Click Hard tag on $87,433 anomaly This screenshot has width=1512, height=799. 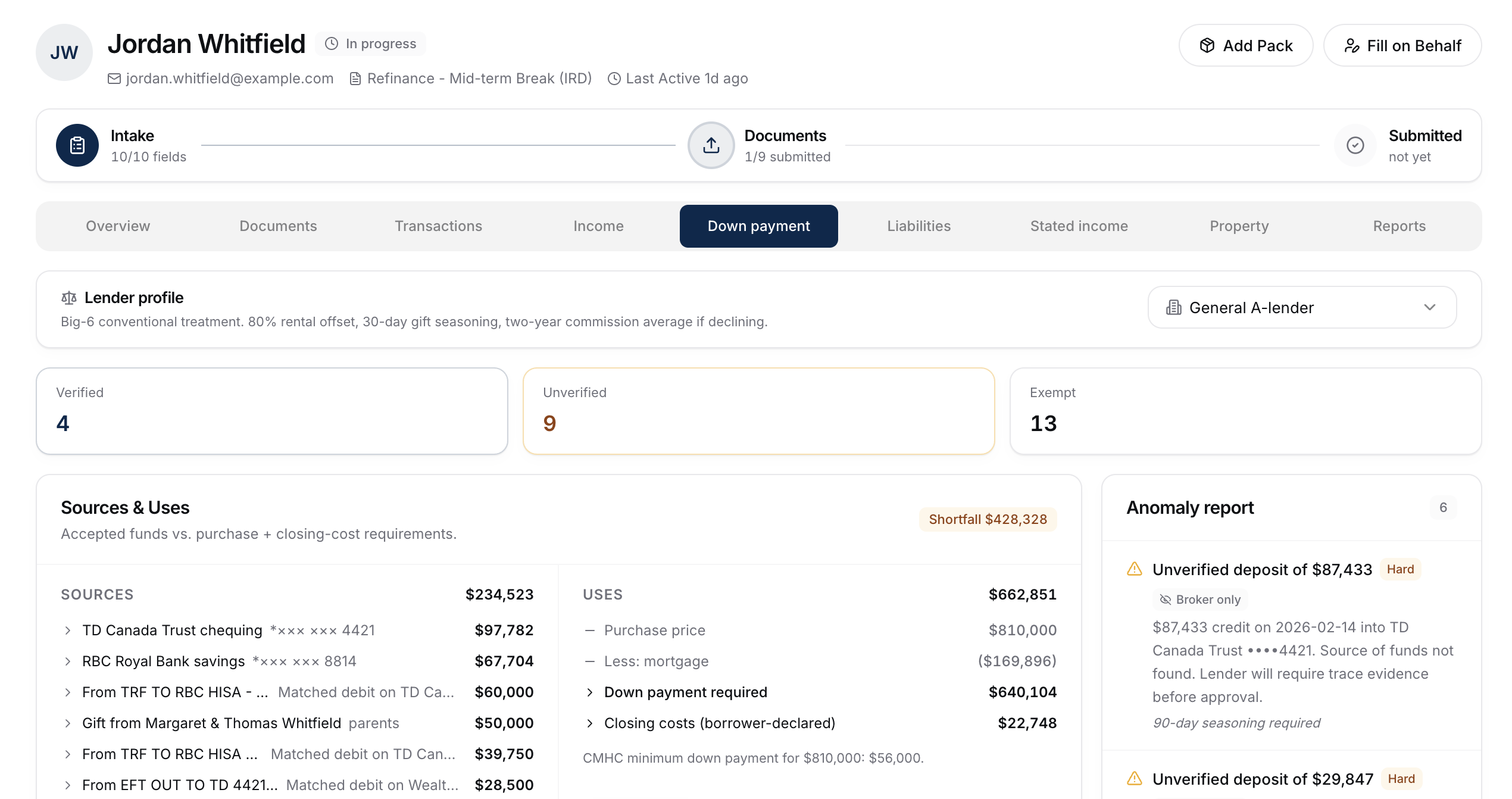click(x=1400, y=569)
